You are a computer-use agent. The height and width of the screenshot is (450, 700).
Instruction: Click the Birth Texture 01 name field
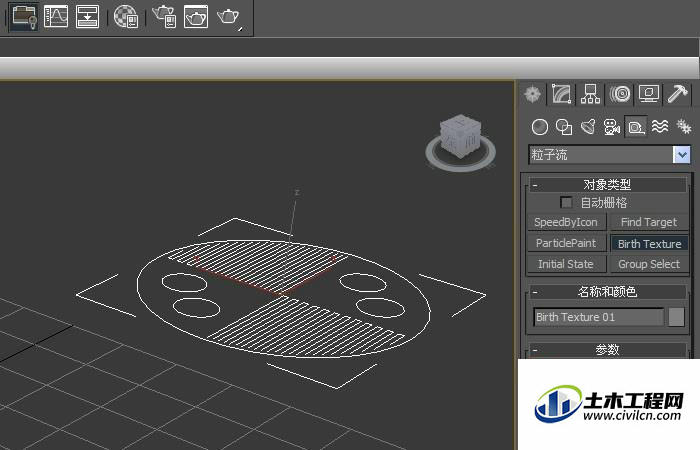[598, 317]
